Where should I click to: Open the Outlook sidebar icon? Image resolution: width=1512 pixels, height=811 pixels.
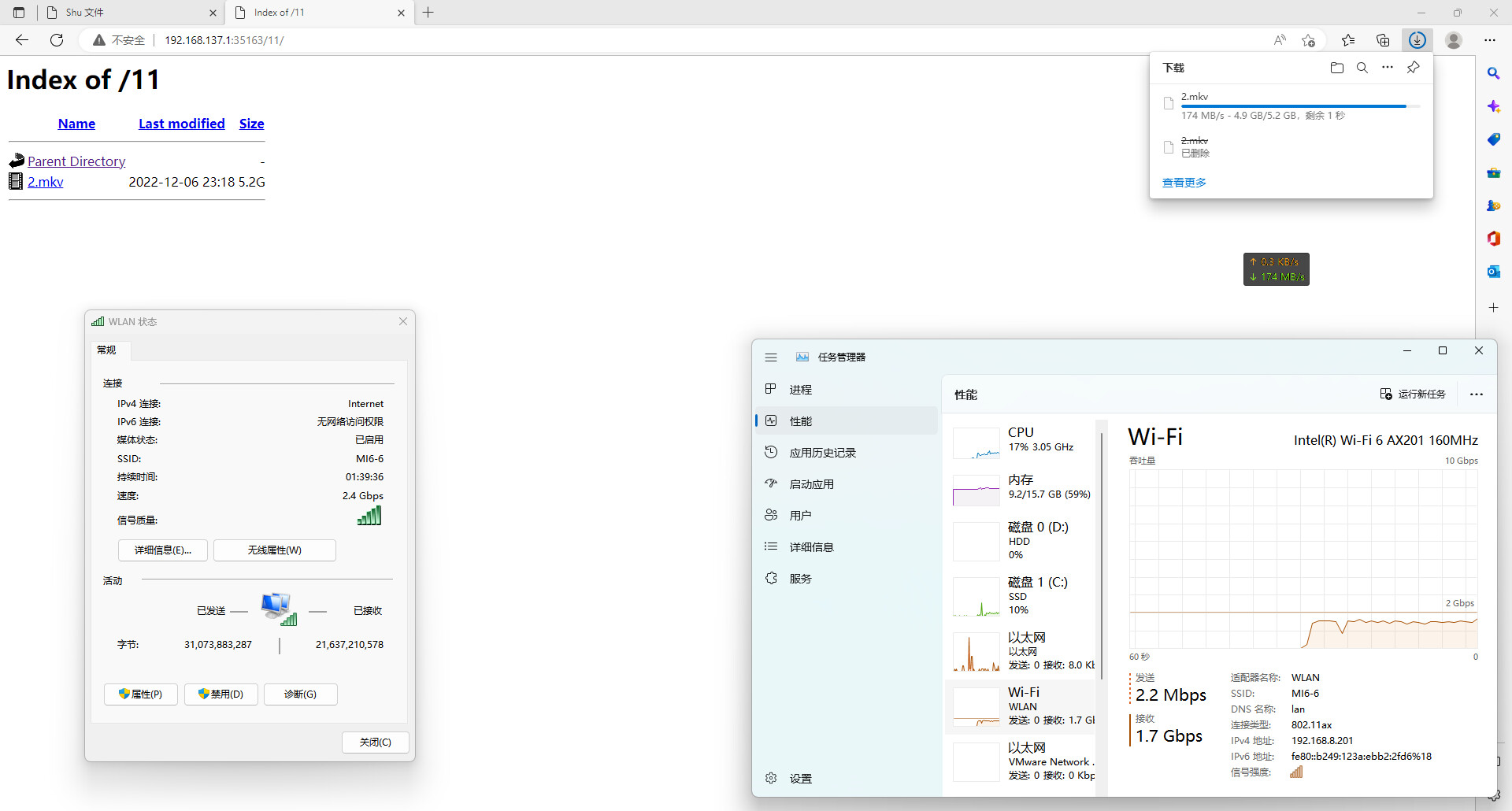click(x=1494, y=272)
